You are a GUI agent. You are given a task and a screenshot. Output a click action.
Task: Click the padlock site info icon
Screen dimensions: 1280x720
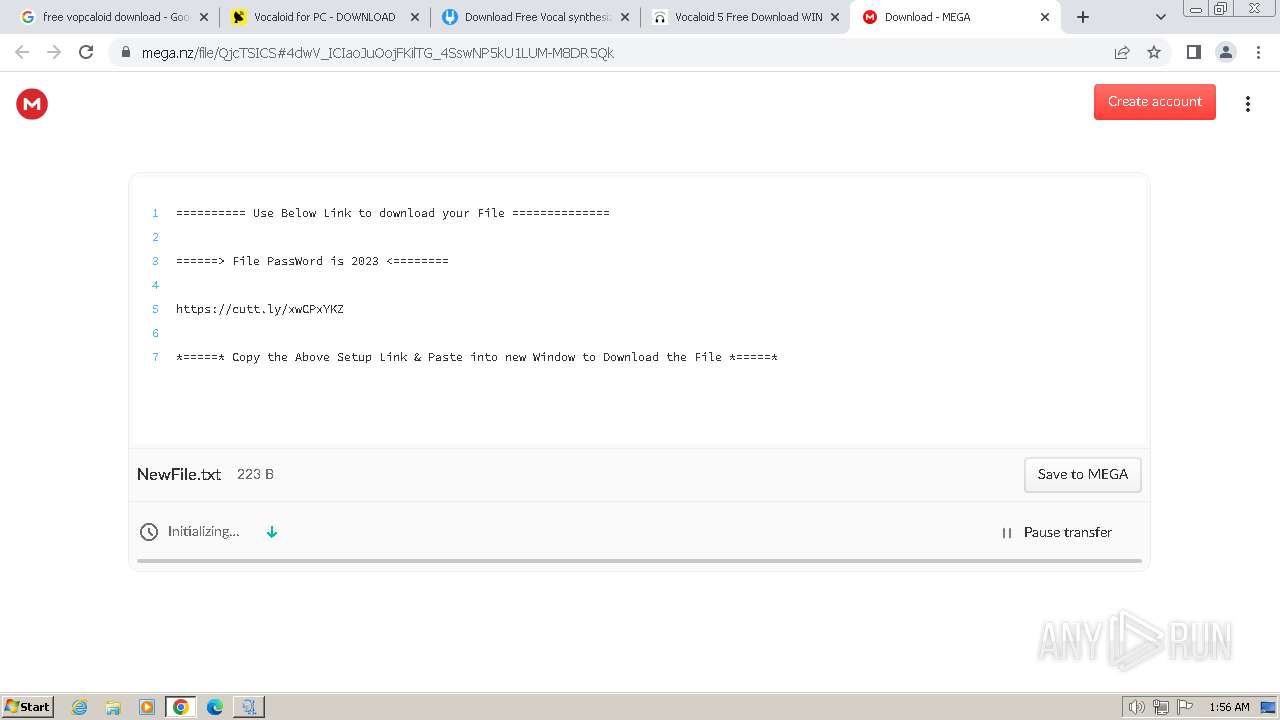[x=126, y=53]
